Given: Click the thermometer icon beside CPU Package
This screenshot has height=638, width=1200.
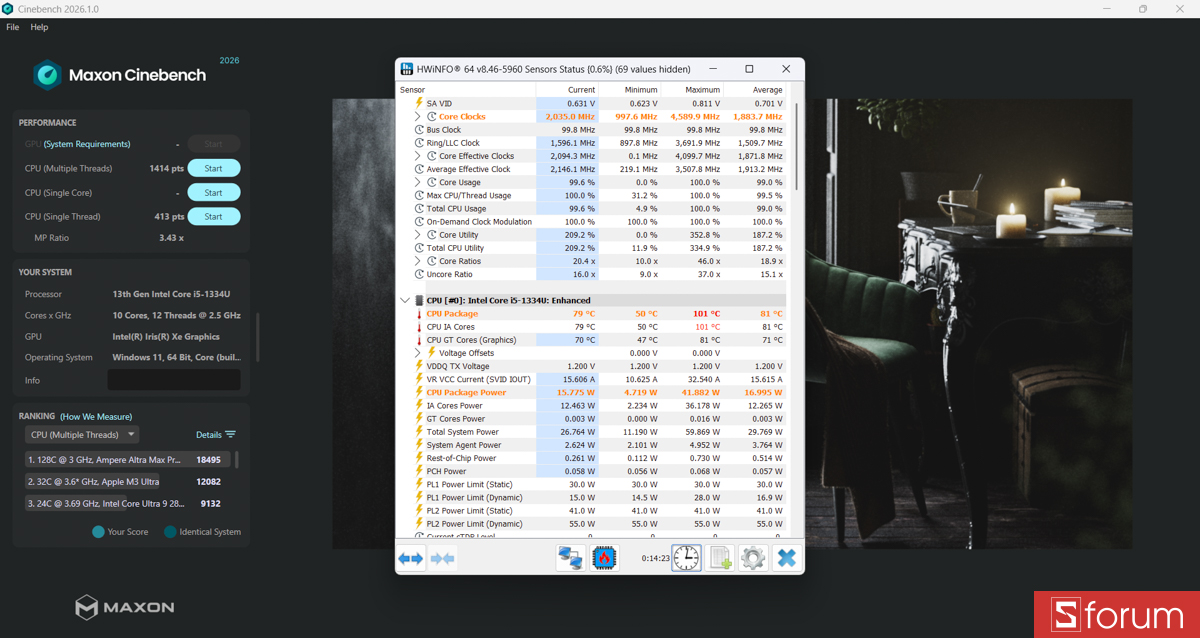Looking at the screenshot, I should pyautogui.click(x=420, y=314).
